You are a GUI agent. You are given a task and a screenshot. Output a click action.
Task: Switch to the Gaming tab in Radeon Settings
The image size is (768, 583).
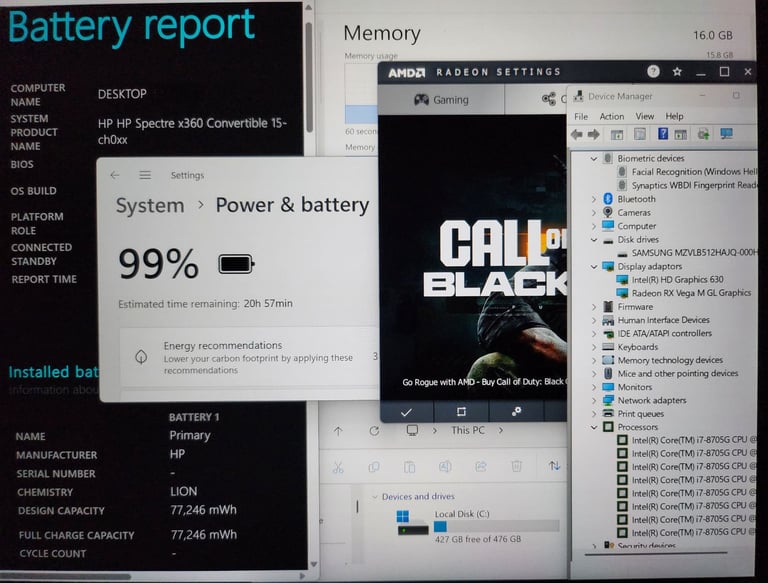click(x=441, y=100)
